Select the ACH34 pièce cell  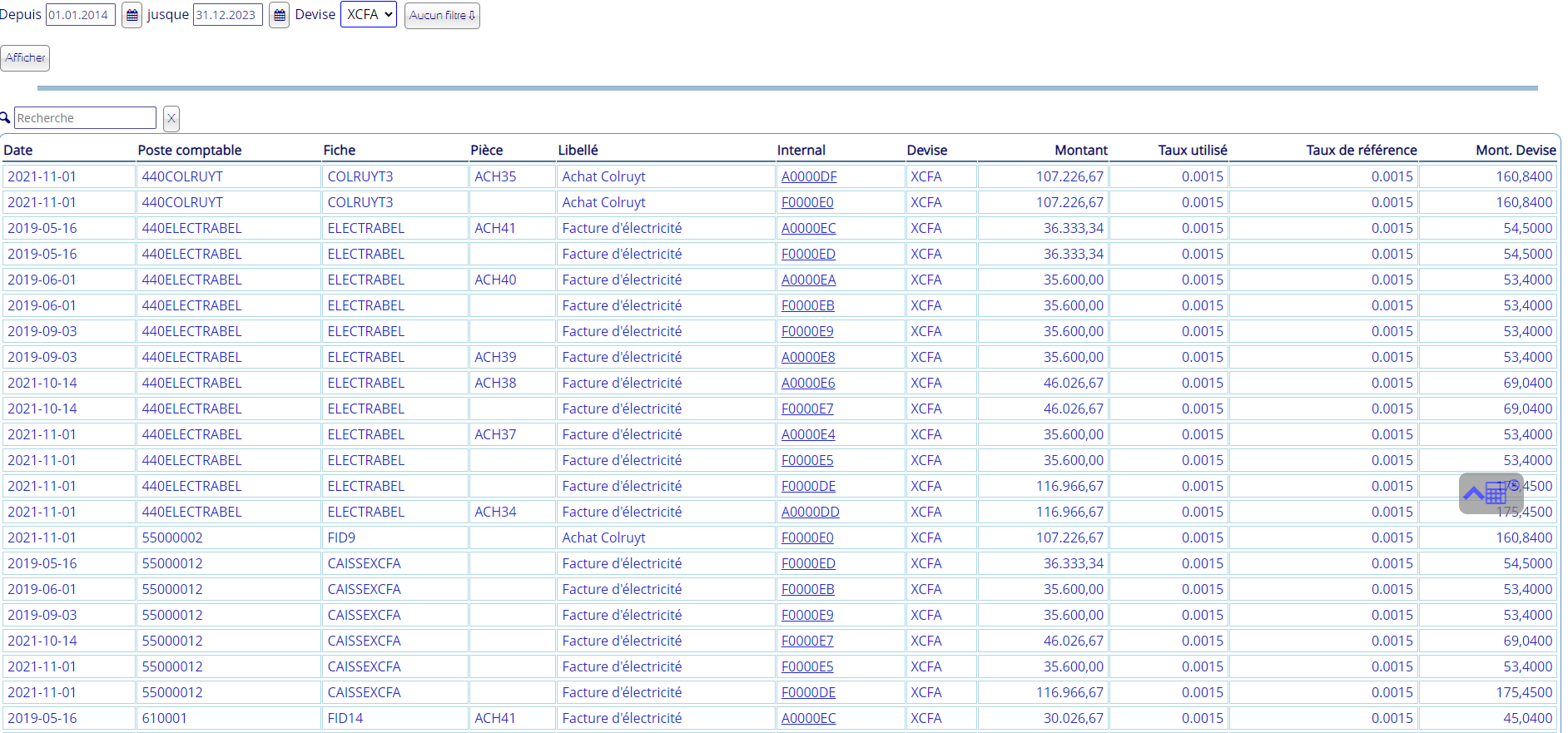tap(512, 512)
